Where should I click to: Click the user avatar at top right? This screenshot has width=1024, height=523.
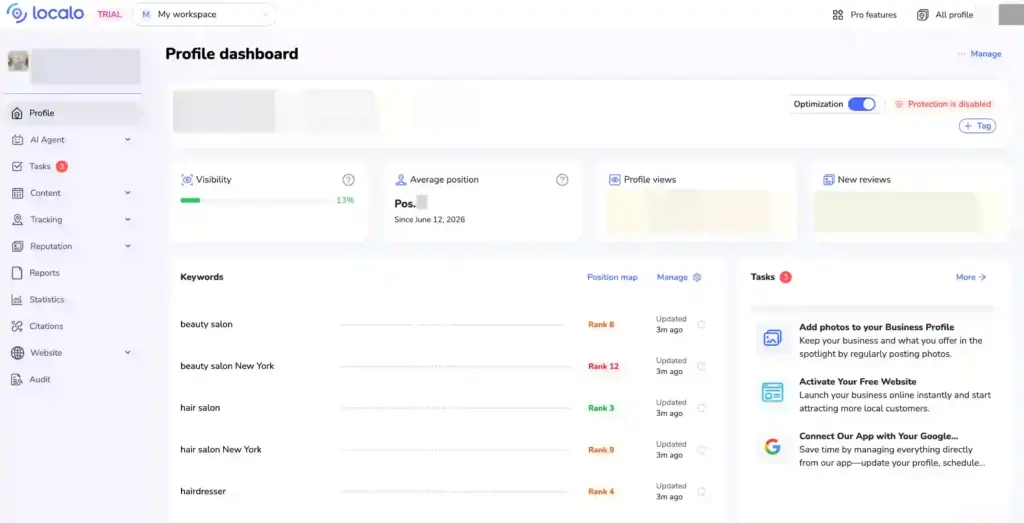point(1011,14)
